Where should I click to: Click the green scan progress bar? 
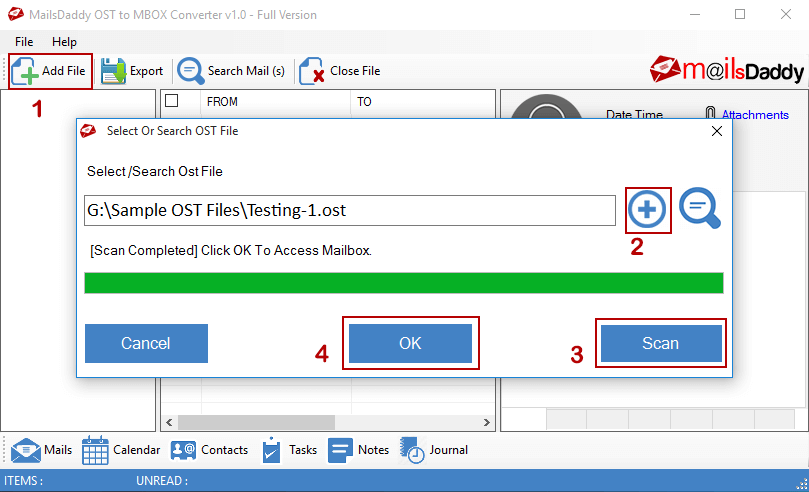(403, 283)
